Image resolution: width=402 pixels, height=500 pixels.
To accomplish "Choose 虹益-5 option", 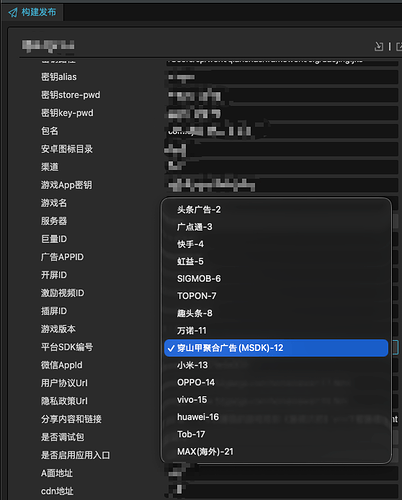I will 276,261.
